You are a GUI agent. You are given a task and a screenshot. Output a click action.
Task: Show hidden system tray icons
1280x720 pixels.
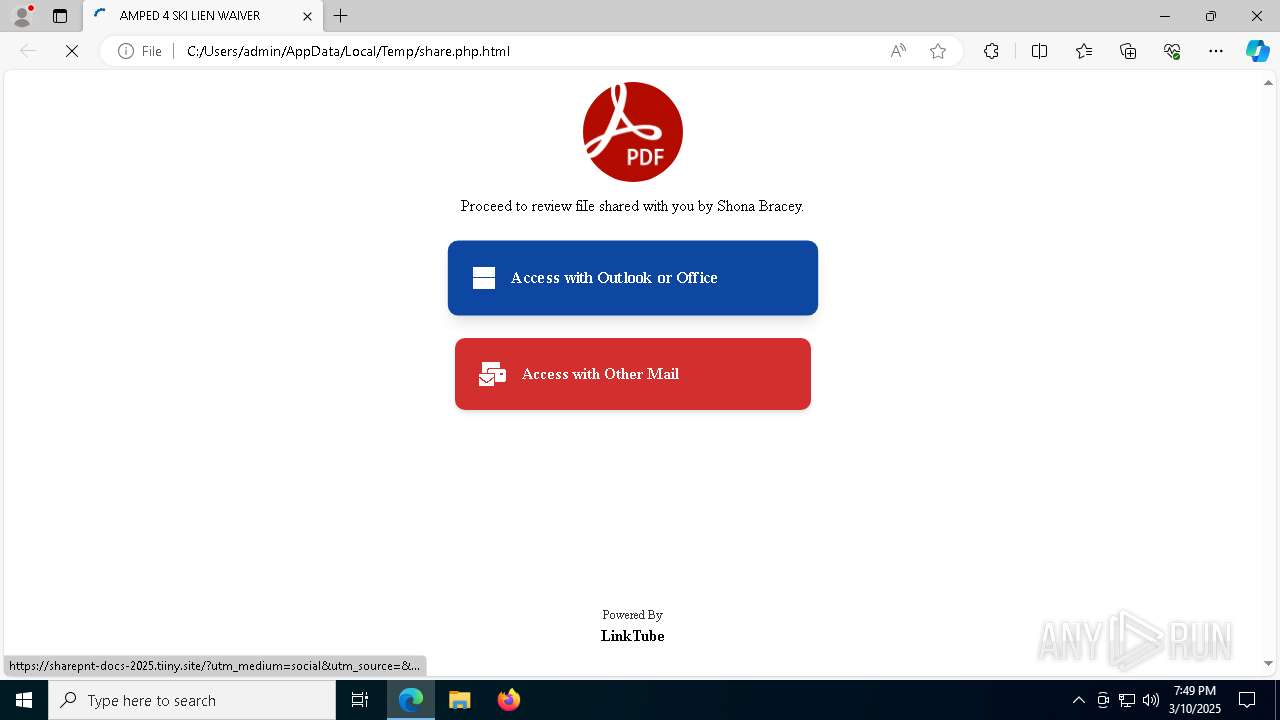tap(1078, 700)
